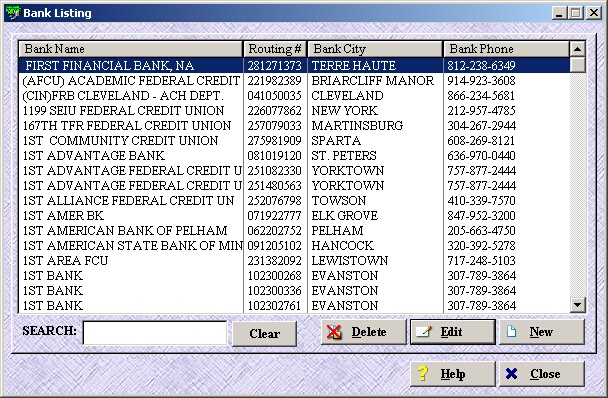Sort by Bank Phone column header
This screenshot has height=398, width=608.
[506, 49]
